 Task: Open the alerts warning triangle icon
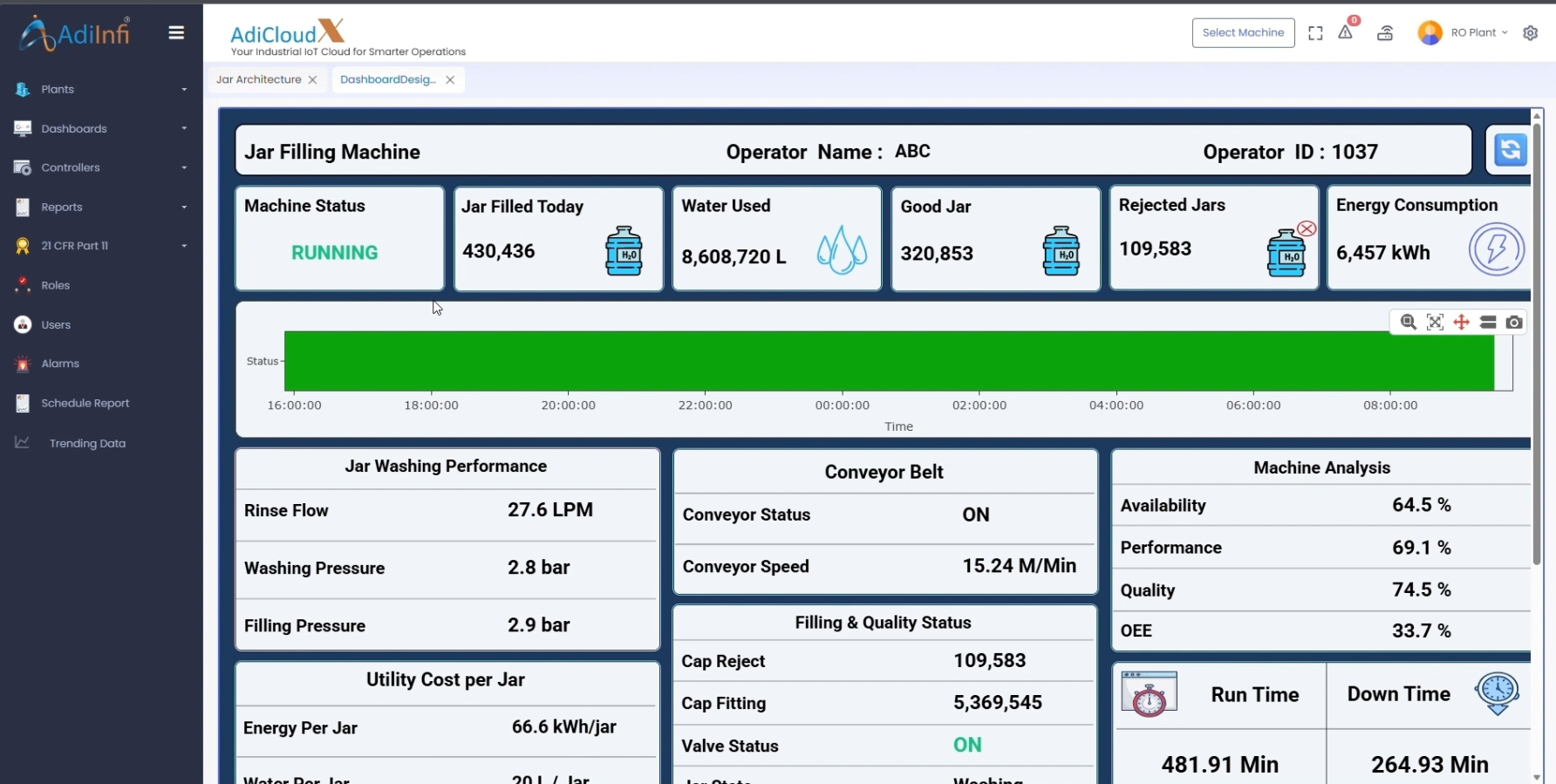click(x=1346, y=33)
